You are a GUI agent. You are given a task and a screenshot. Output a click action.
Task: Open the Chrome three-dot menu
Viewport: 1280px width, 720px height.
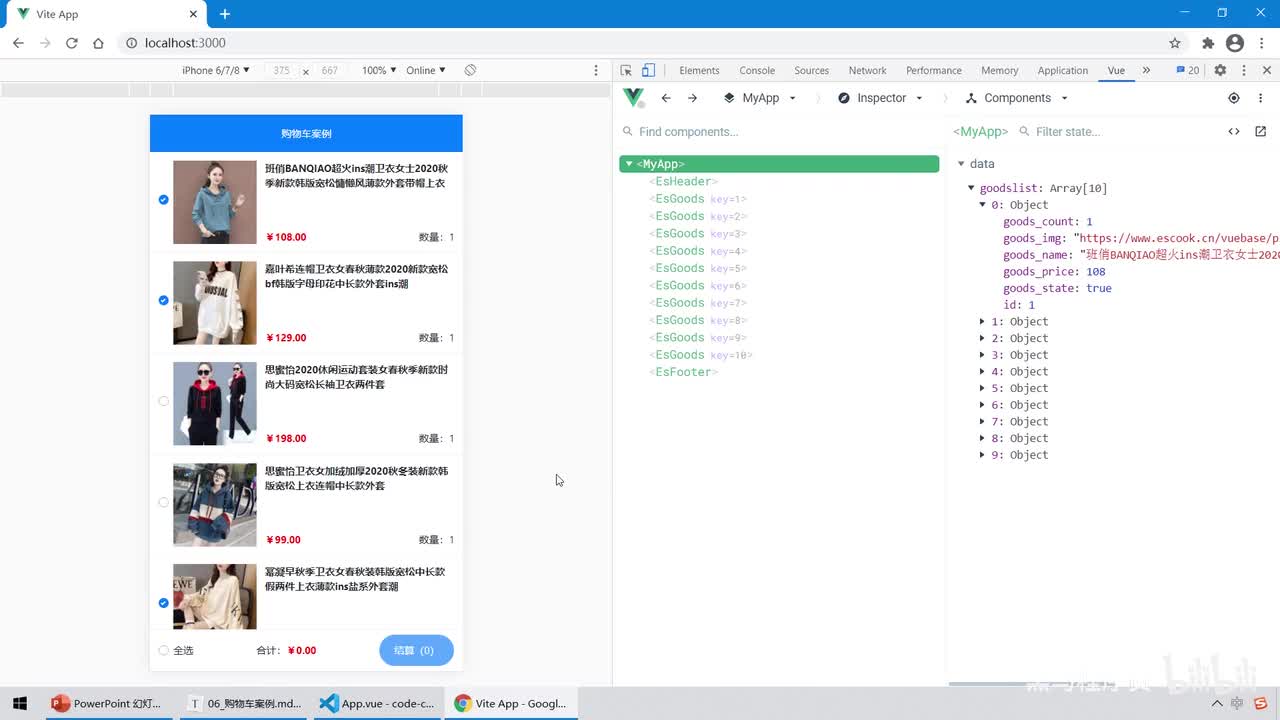coord(1262,43)
